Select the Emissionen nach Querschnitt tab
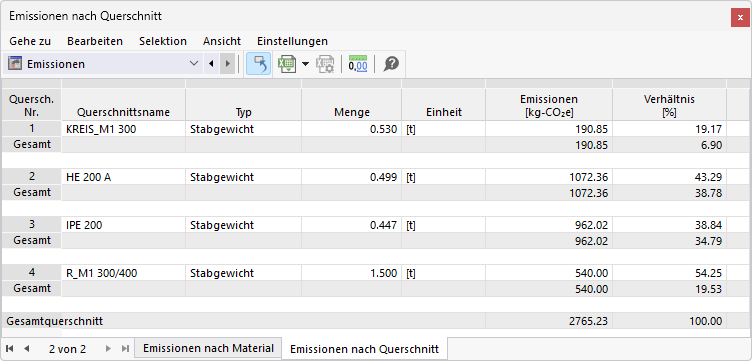The height and width of the screenshot is (361, 752). point(364,349)
